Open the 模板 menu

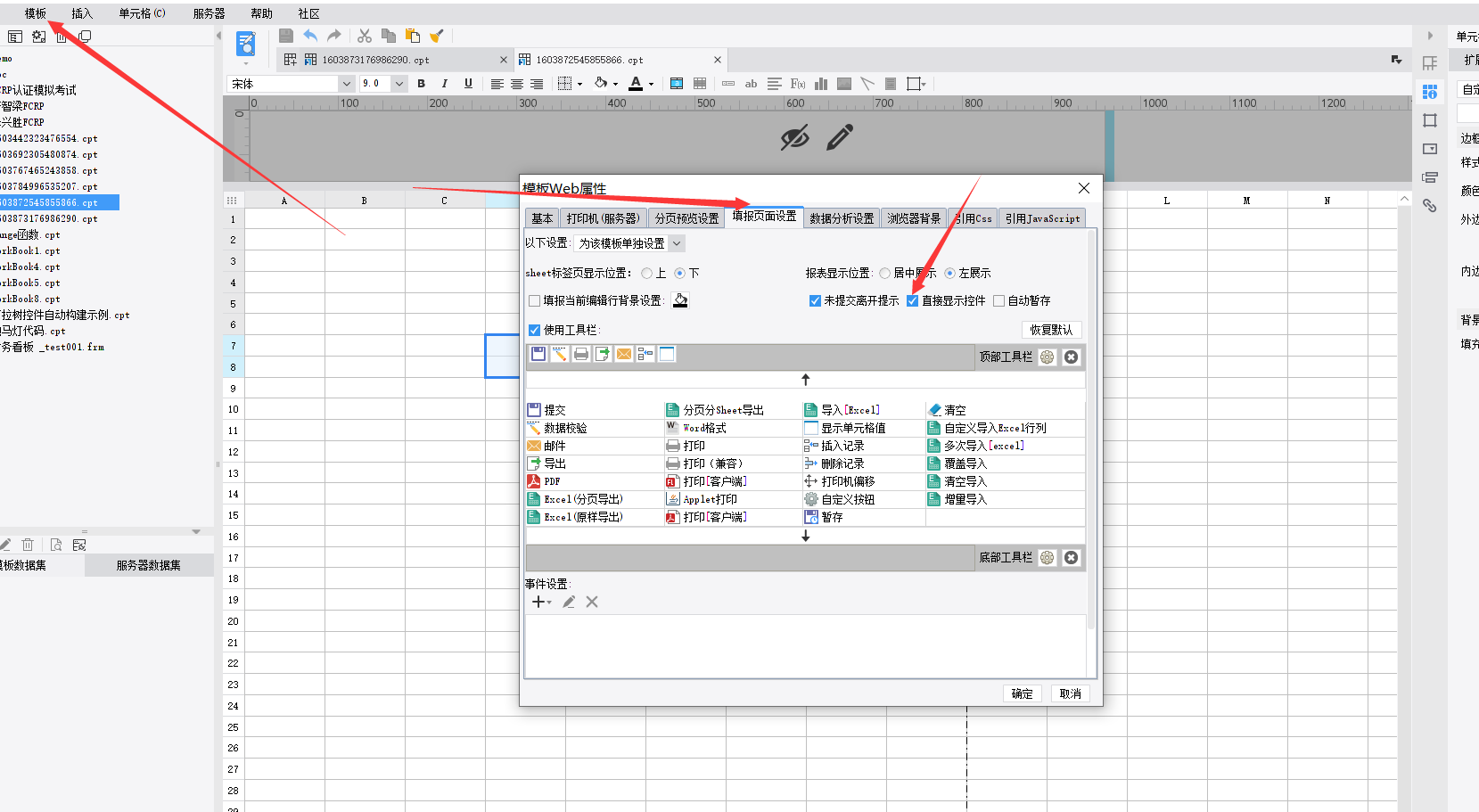[x=36, y=13]
